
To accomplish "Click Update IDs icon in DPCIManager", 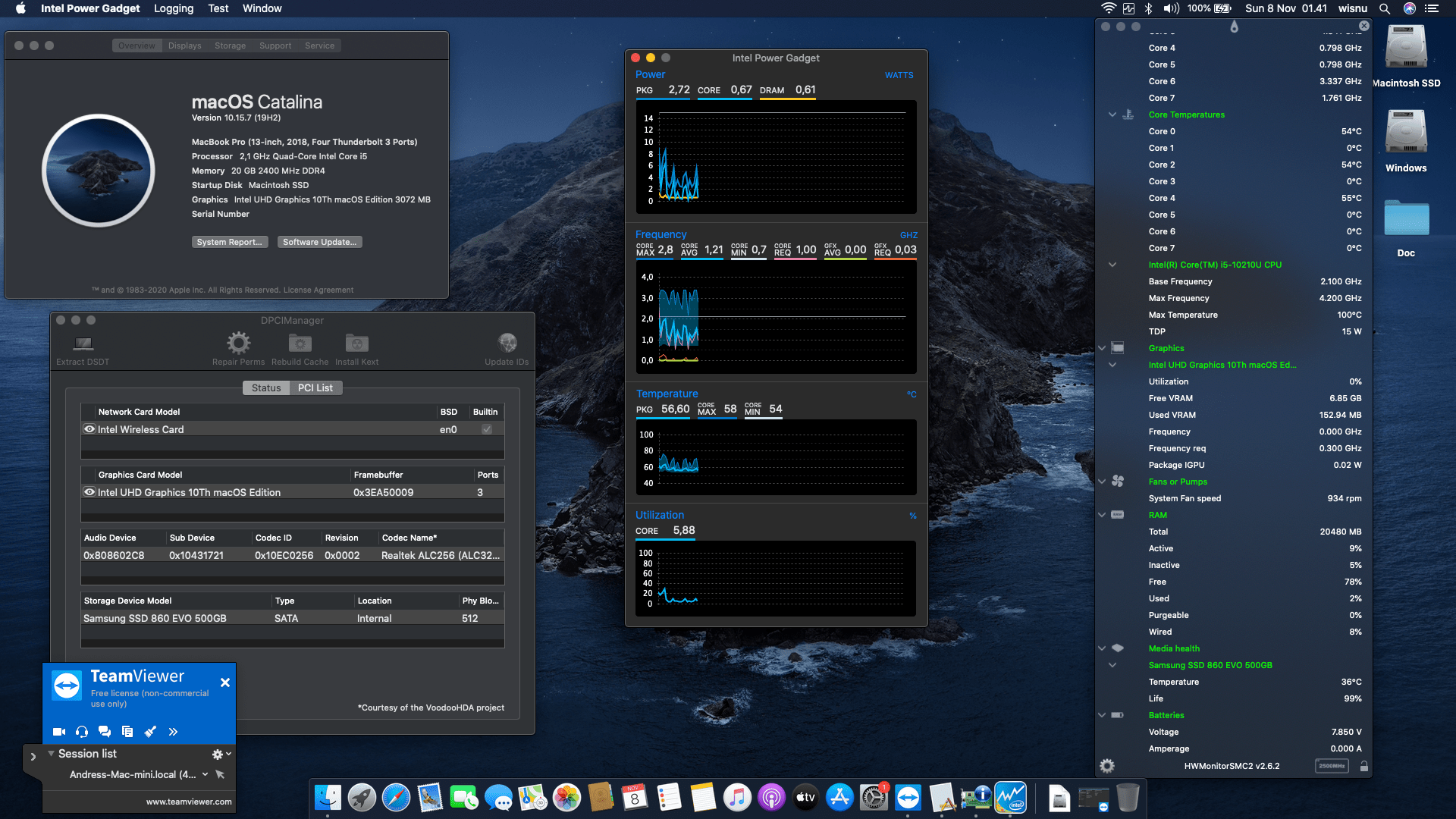I will tap(507, 343).
